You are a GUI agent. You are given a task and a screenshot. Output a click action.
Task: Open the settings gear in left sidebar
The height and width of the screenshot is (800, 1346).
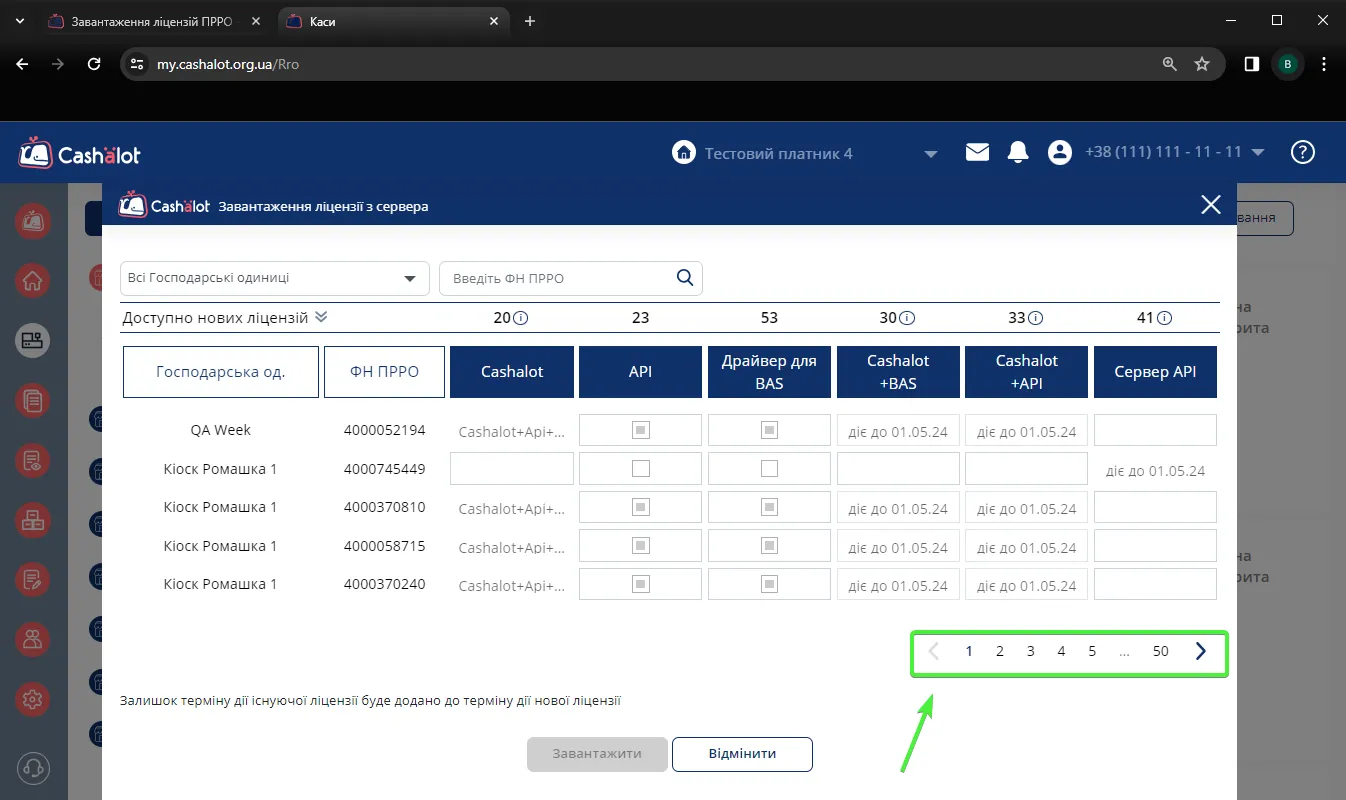click(33, 699)
